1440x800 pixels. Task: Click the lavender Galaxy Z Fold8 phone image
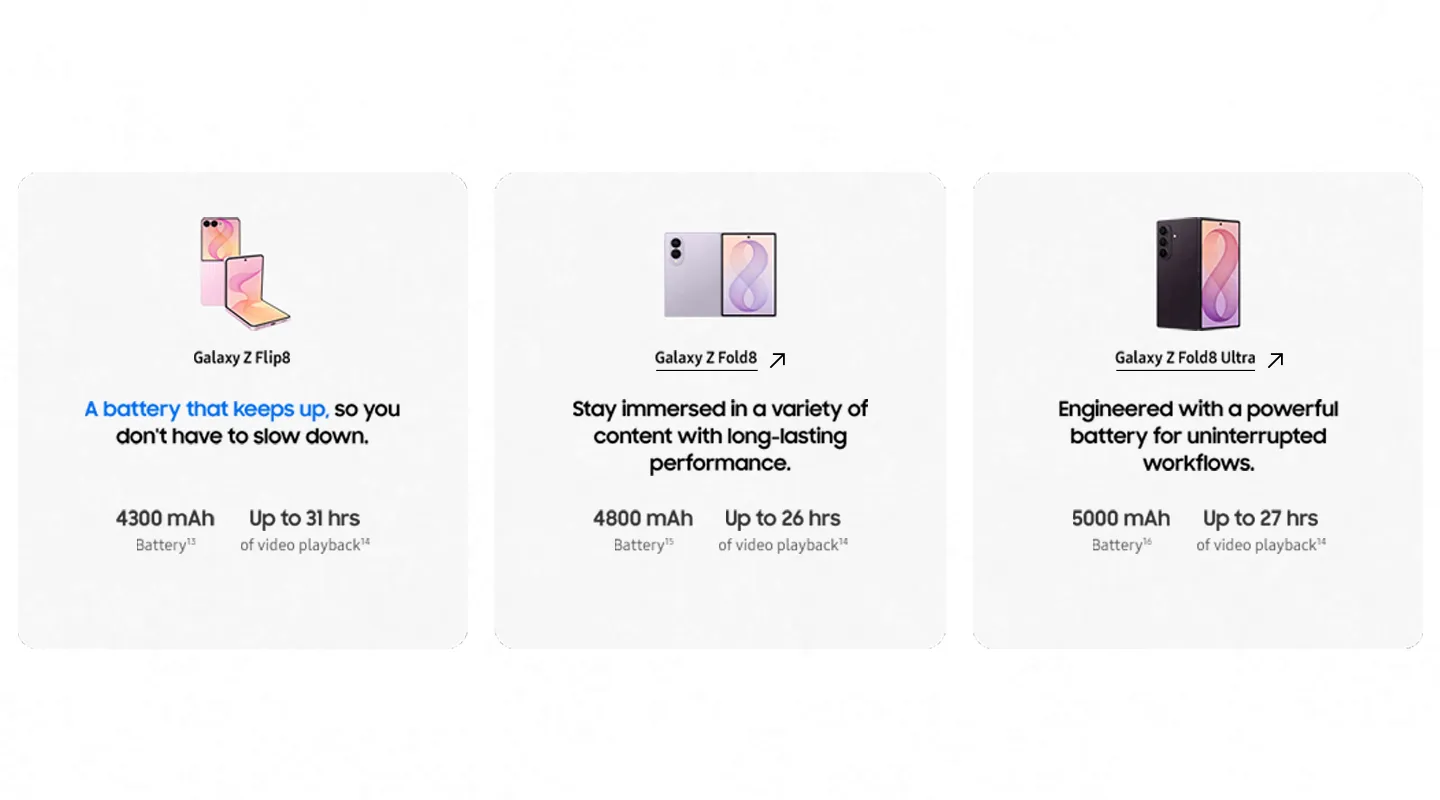721,275
